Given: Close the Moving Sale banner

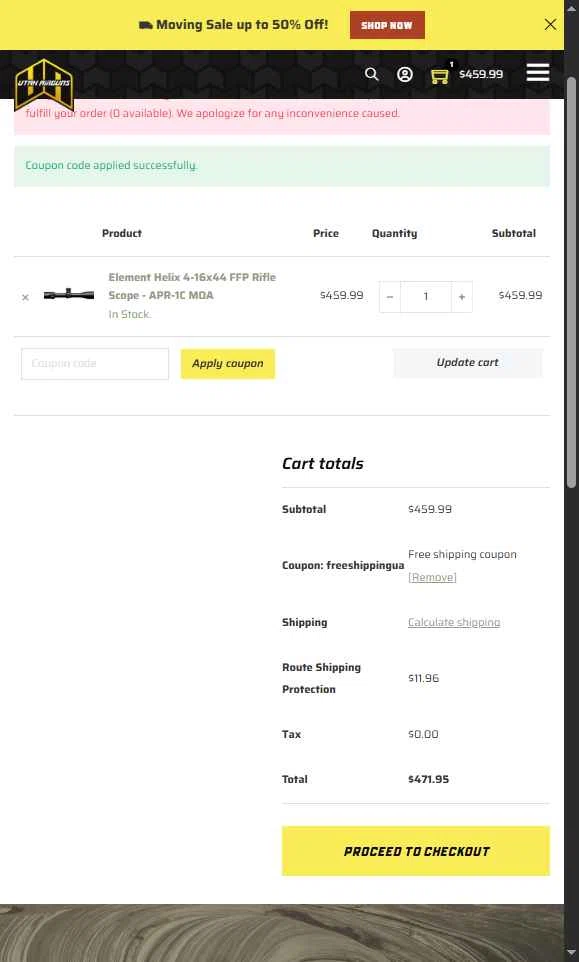Looking at the screenshot, I should [550, 25].
